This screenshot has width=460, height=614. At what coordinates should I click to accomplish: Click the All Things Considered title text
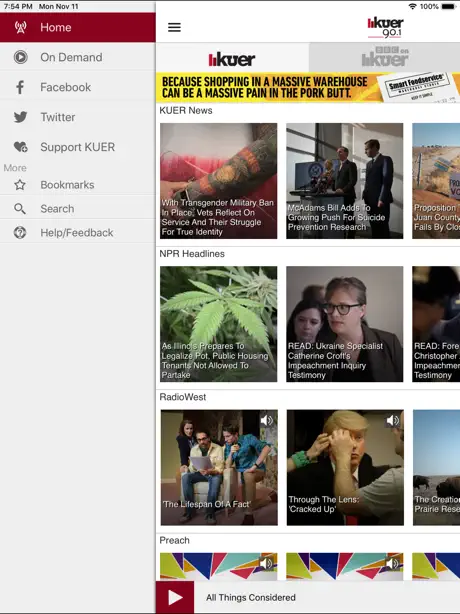pyautogui.click(x=251, y=598)
